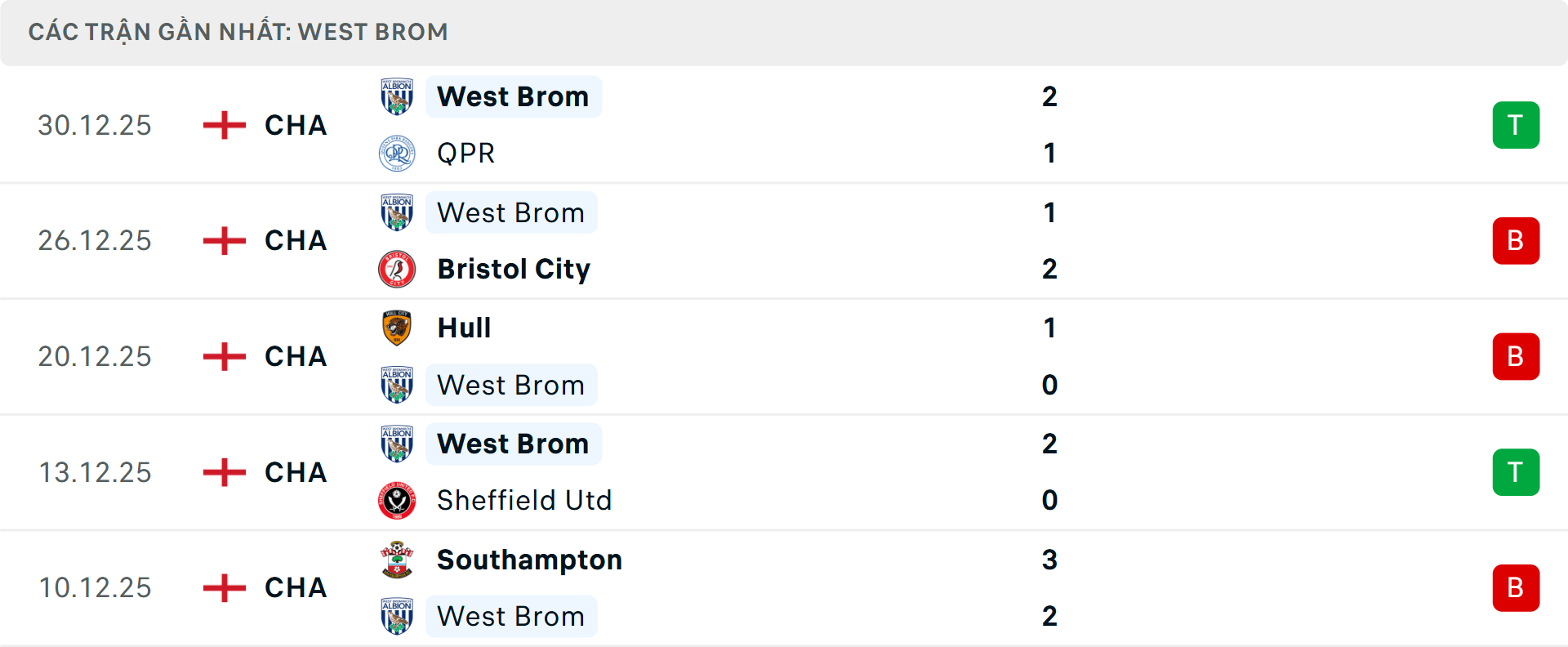The height and width of the screenshot is (647, 1568).
Task: Click the West Brom team name link
Action: (513, 96)
